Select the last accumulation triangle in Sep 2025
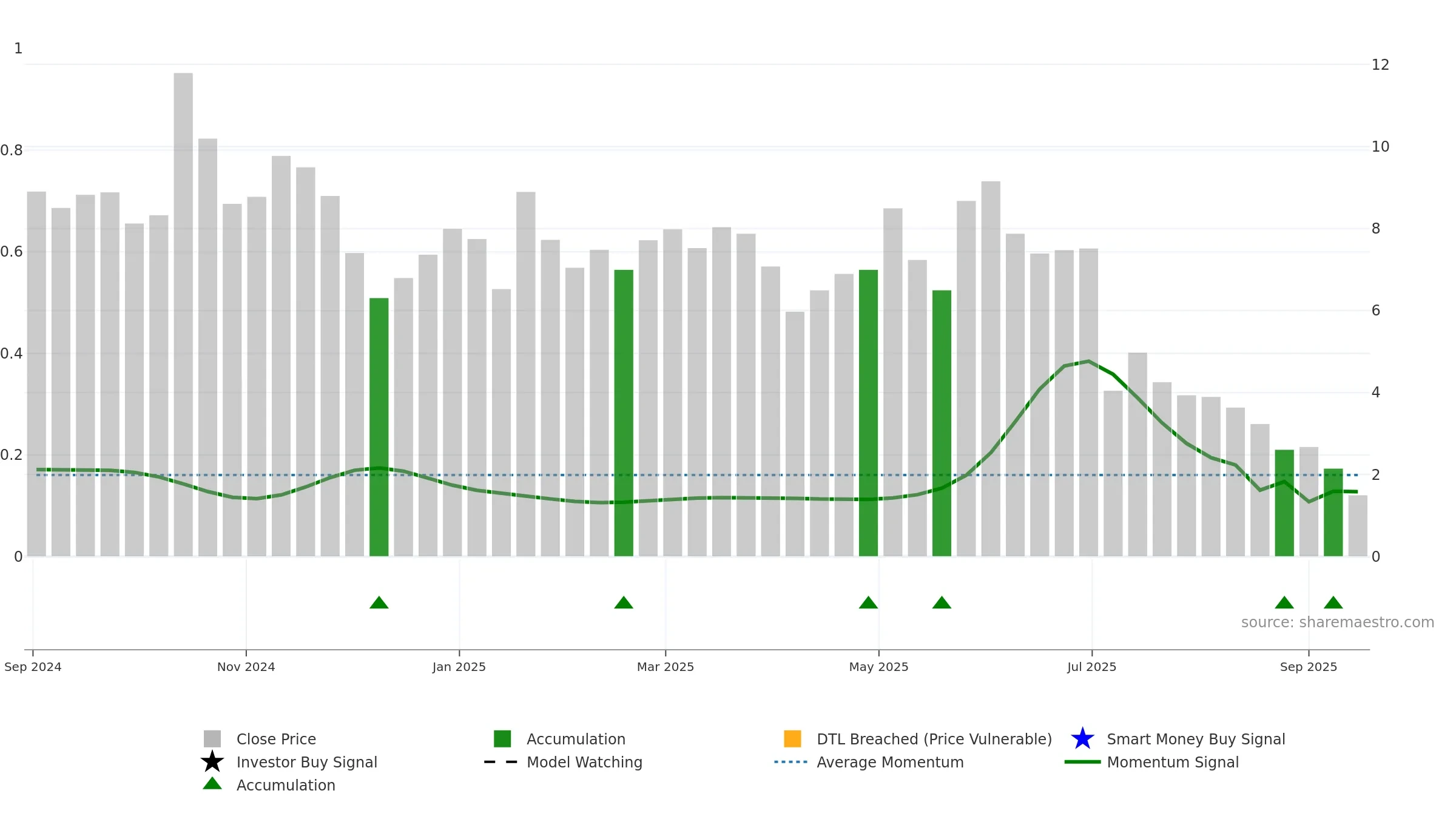This screenshot has width=1456, height=819. [1333, 602]
